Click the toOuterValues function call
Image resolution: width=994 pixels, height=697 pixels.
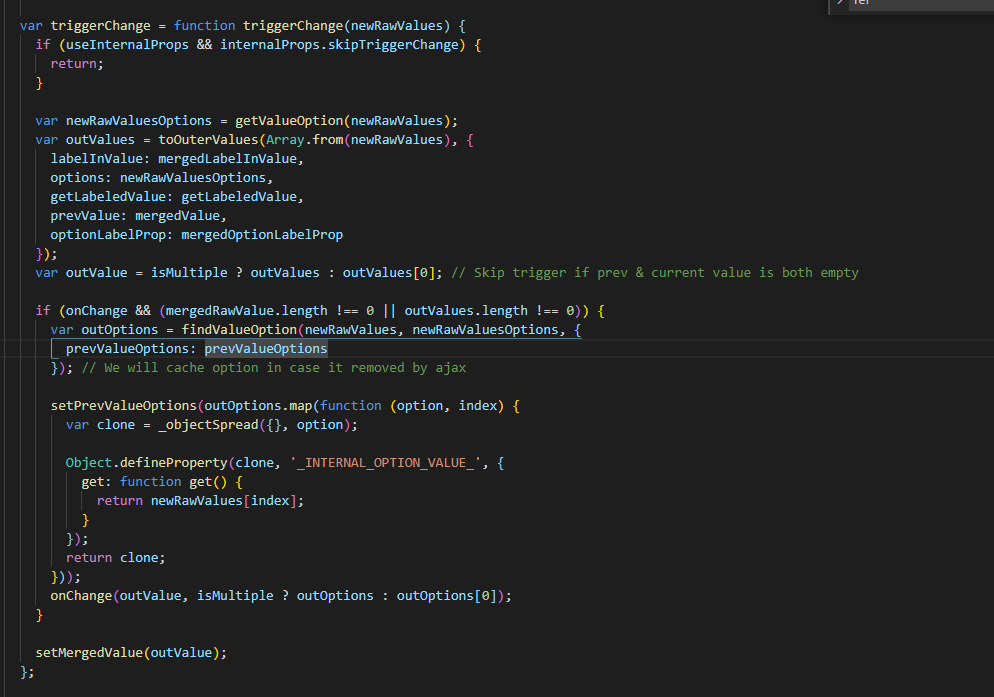click(209, 140)
